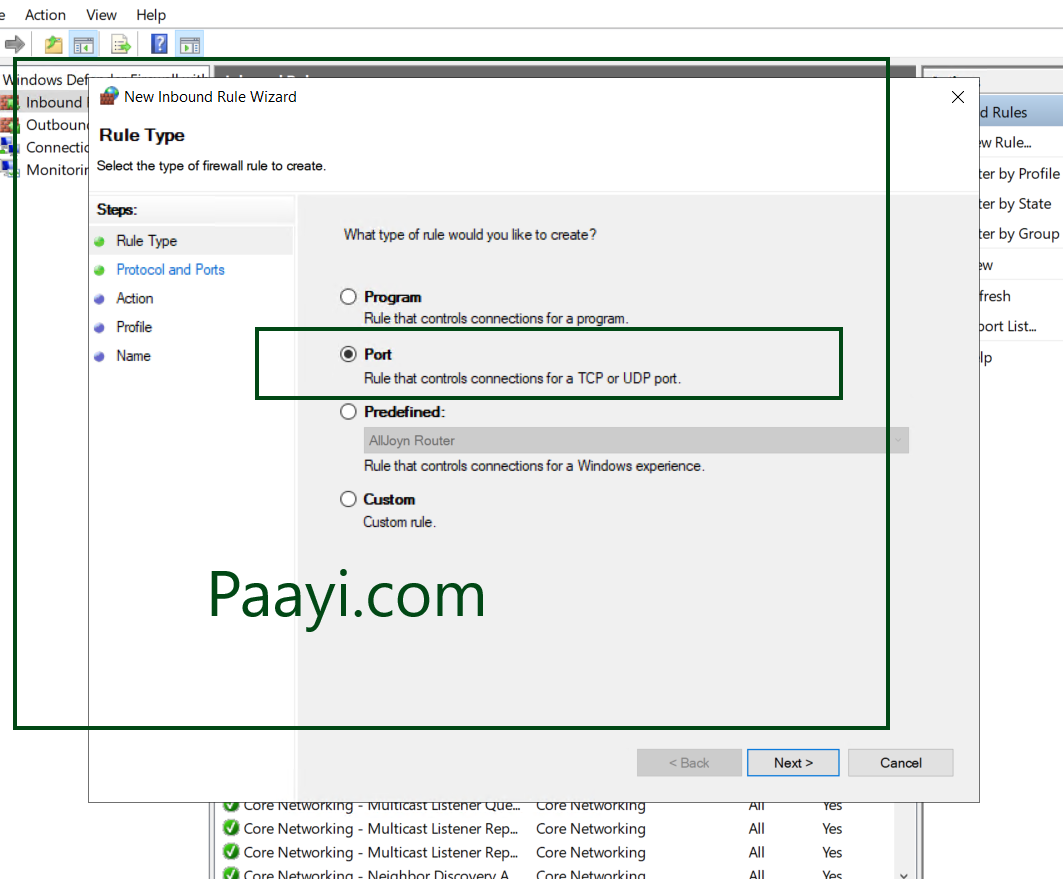Select the Action step in wizard

coord(135,298)
